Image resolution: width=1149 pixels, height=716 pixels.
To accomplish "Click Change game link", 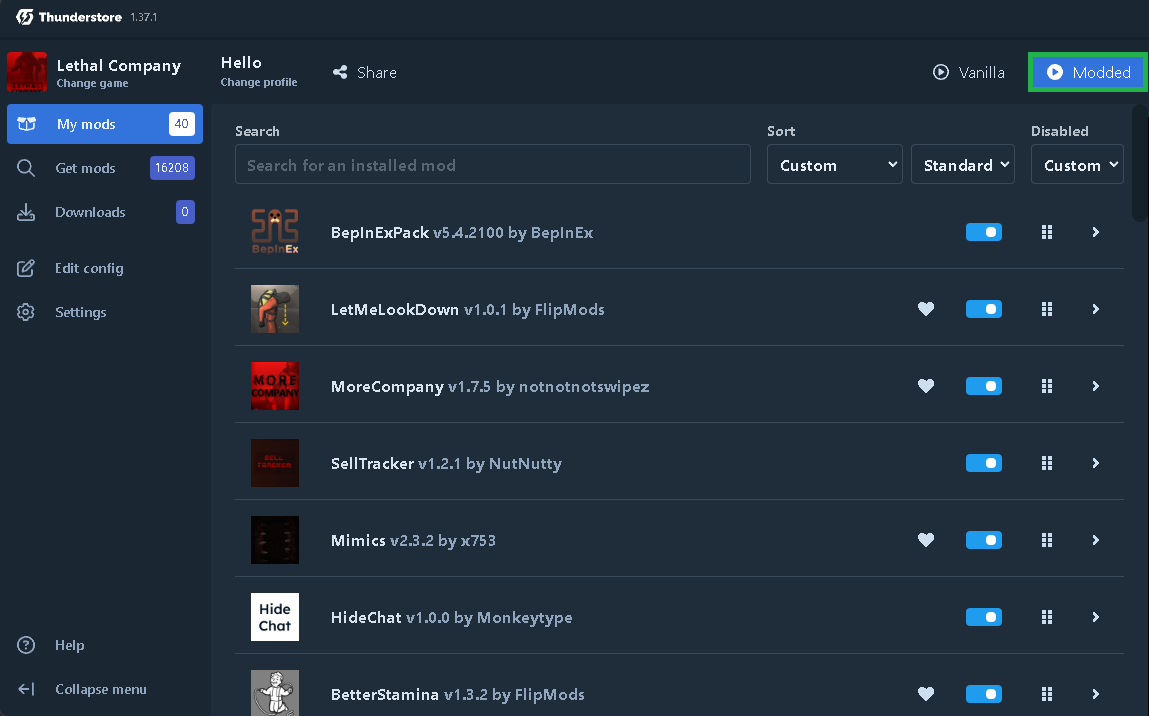I will [92, 84].
